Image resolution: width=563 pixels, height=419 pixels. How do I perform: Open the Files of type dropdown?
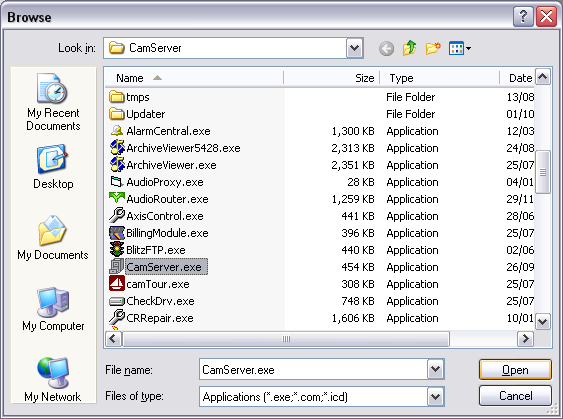[x=435, y=396]
